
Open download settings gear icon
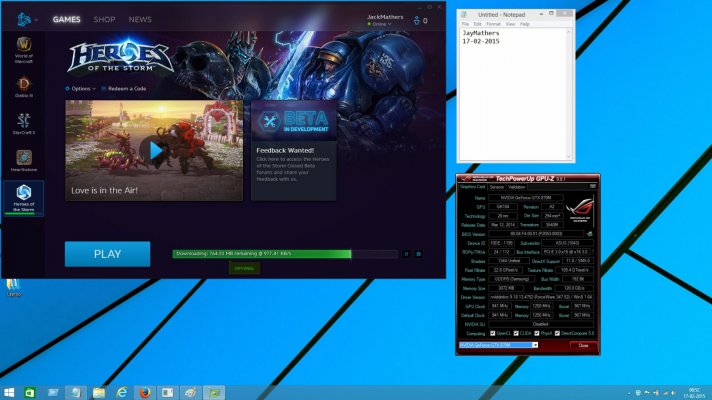419,254
